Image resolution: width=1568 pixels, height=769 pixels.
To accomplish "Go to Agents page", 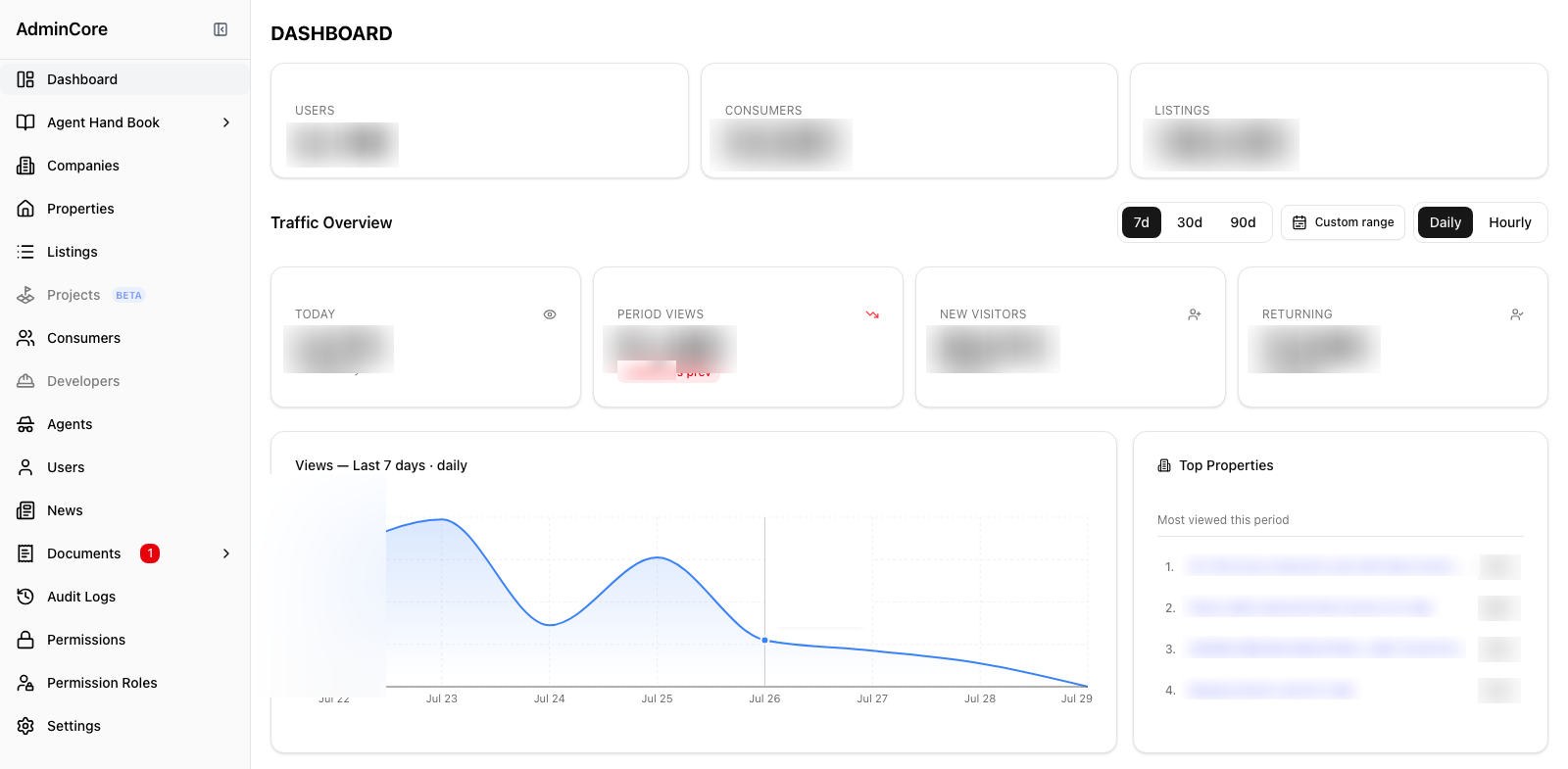I will (x=124, y=424).
